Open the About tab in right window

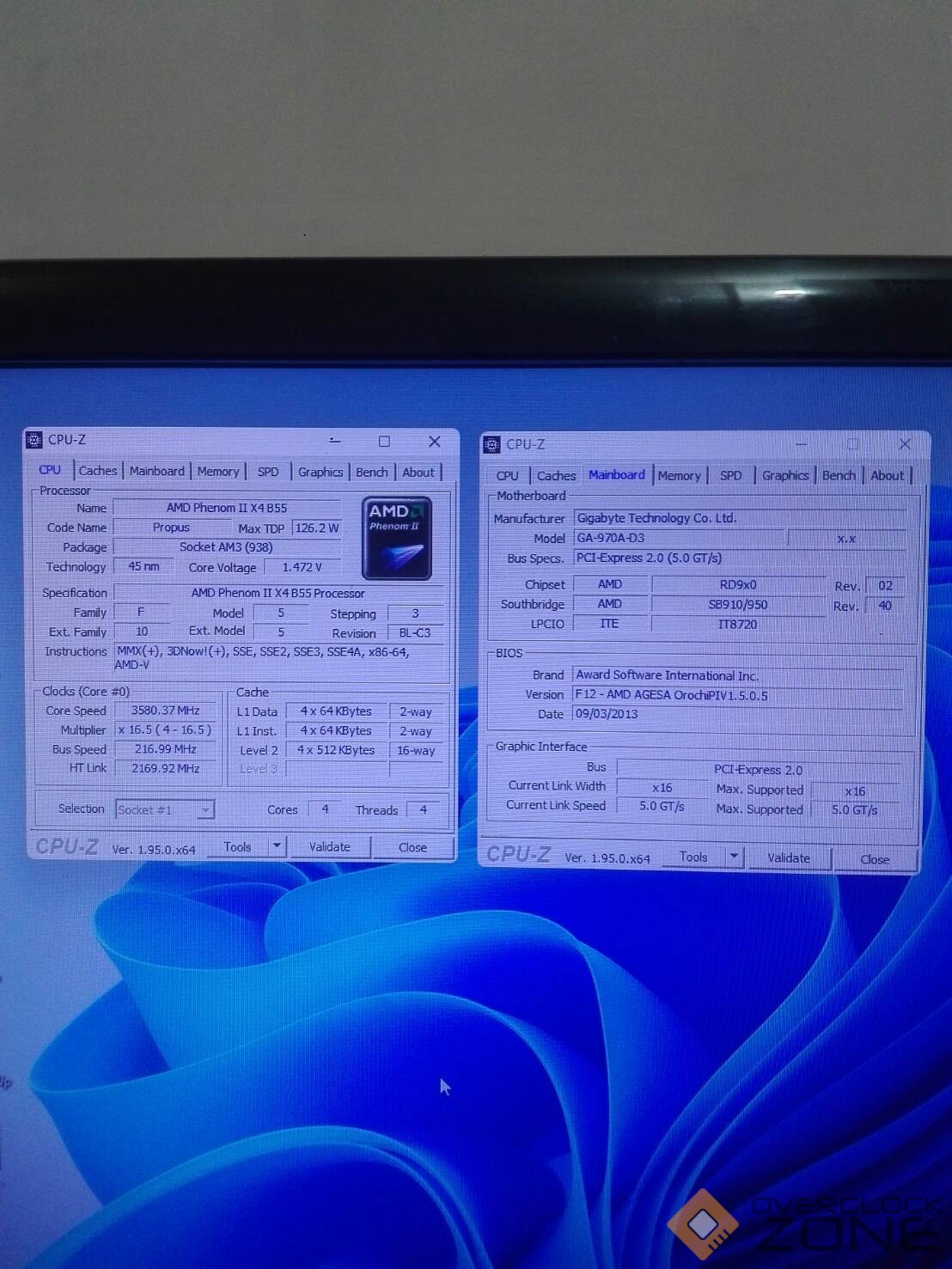(887, 476)
